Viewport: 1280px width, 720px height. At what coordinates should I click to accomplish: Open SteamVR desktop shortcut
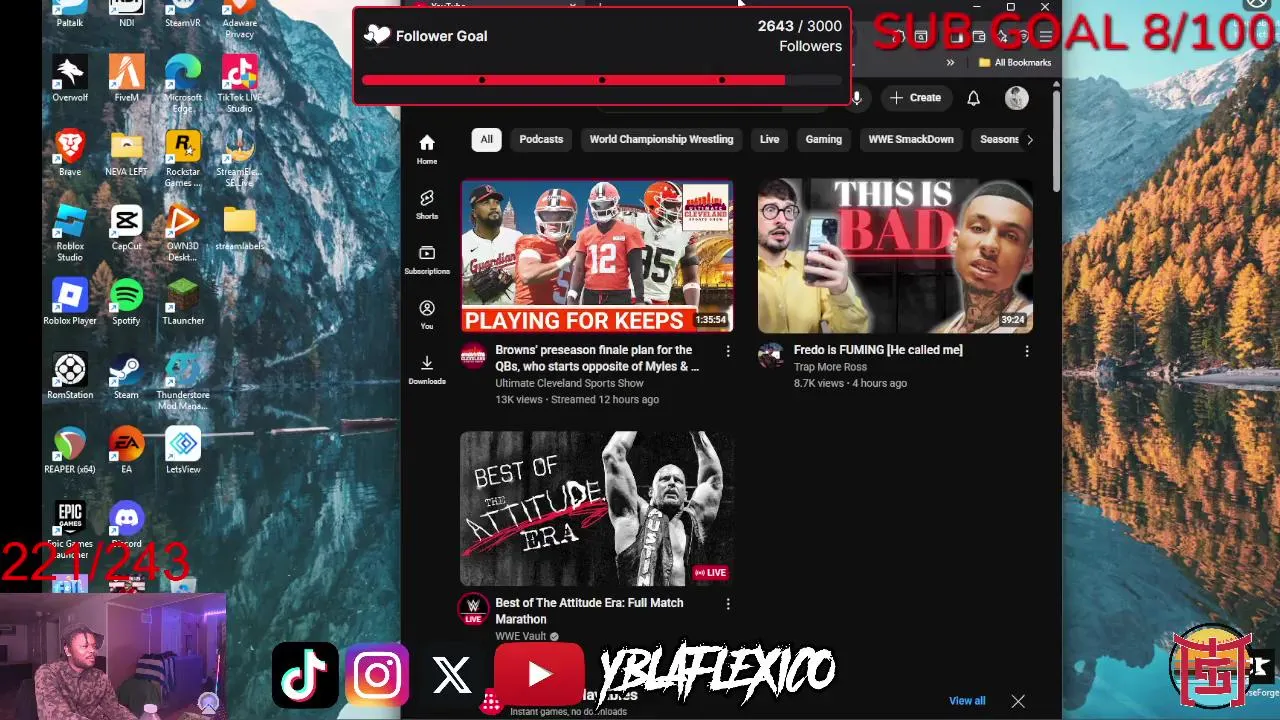point(183,13)
